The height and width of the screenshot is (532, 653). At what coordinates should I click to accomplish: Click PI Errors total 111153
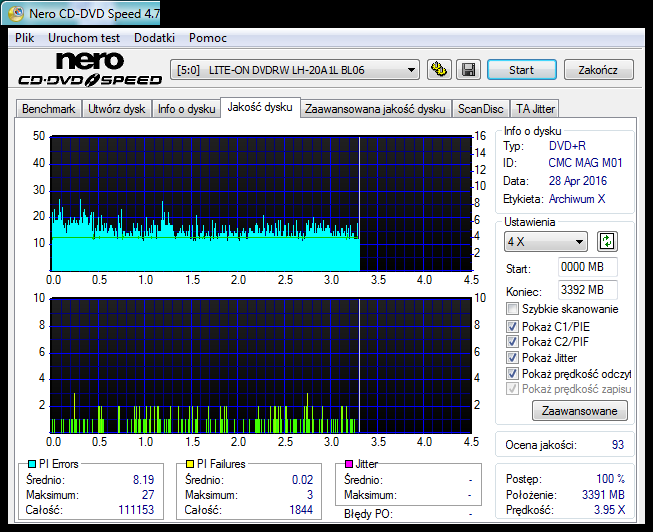pyautogui.click(x=136, y=510)
